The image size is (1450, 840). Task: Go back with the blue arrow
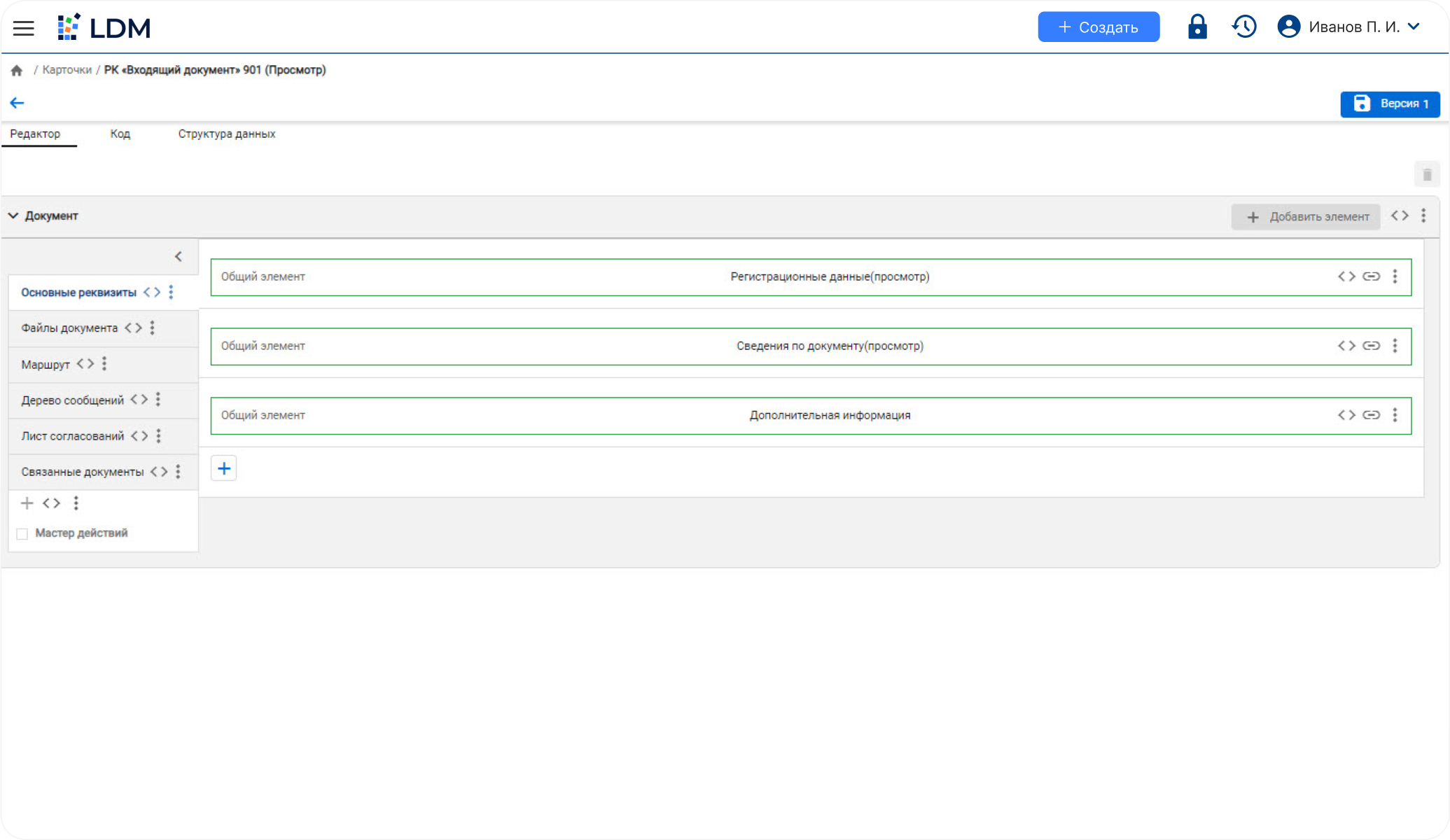coord(17,103)
